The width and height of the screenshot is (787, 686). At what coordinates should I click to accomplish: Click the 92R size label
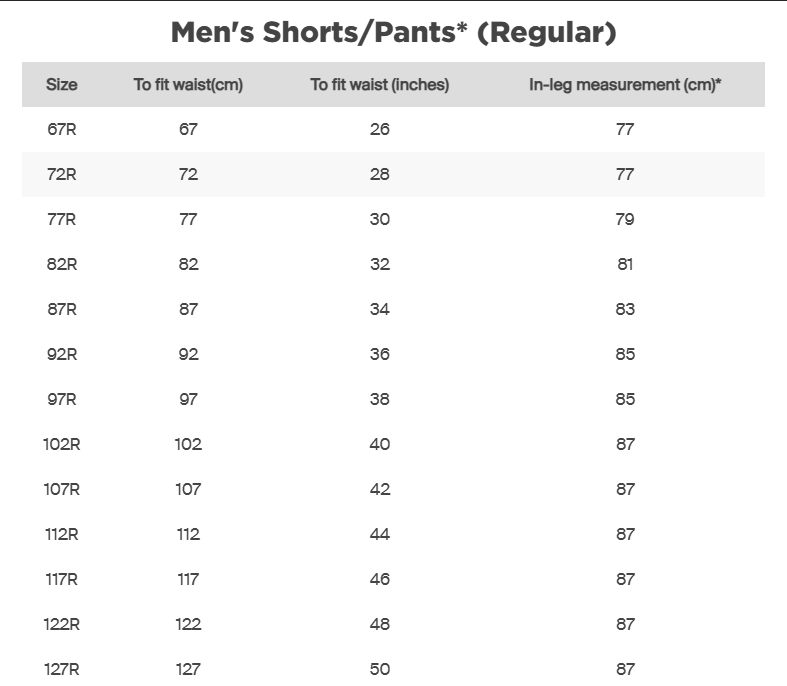click(61, 354)
